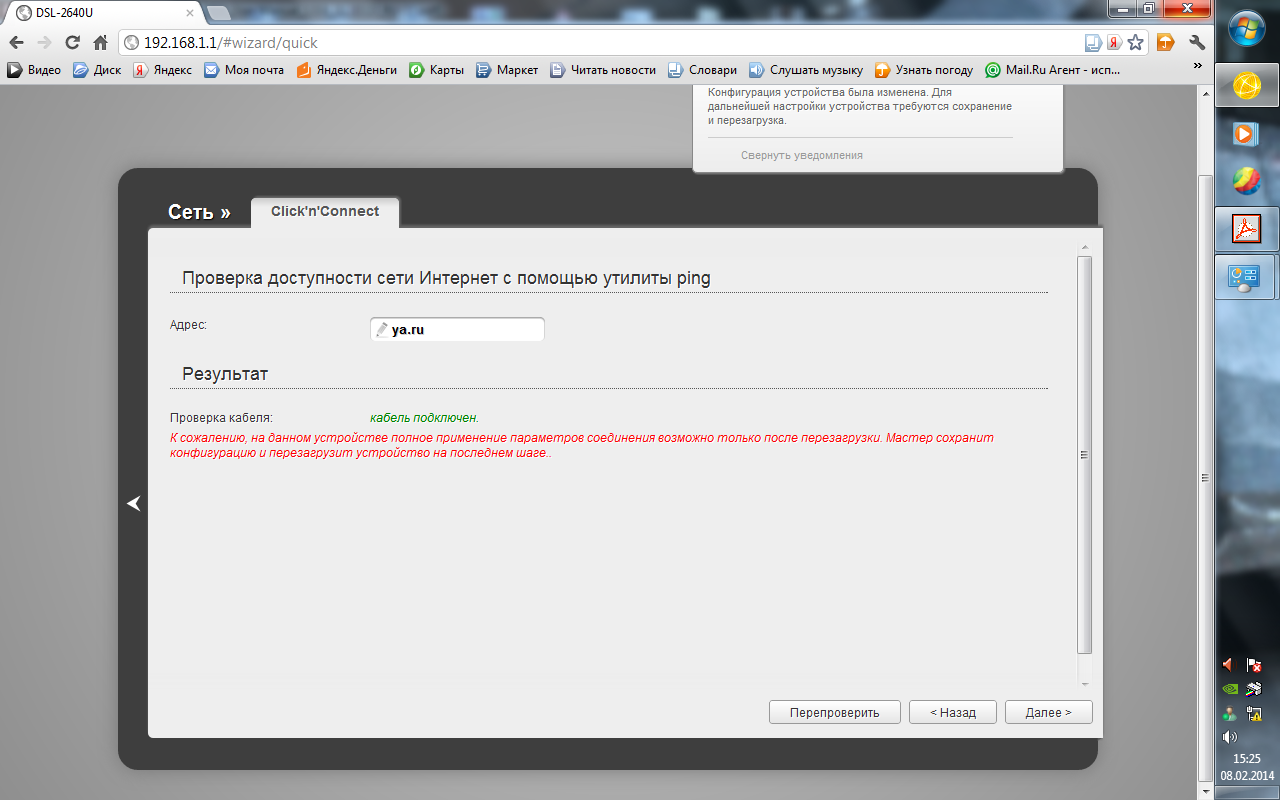Open the yellow globe browser taskbar icon
Image resolution: width=1280 pixels, height=800 pixels.
pyautogui.click(x=1246, y=85)
